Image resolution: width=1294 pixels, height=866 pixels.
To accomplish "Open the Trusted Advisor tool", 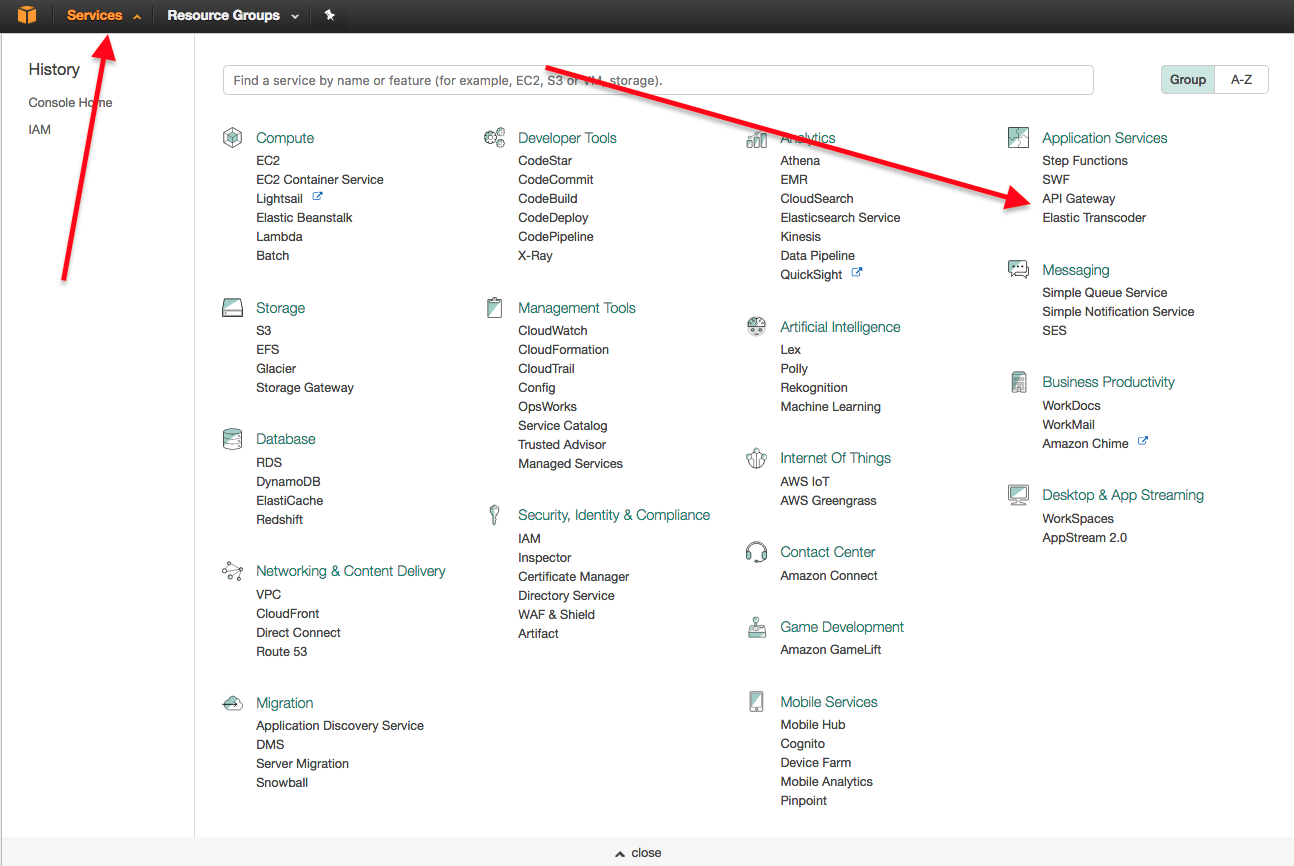I will pos(562,445).
